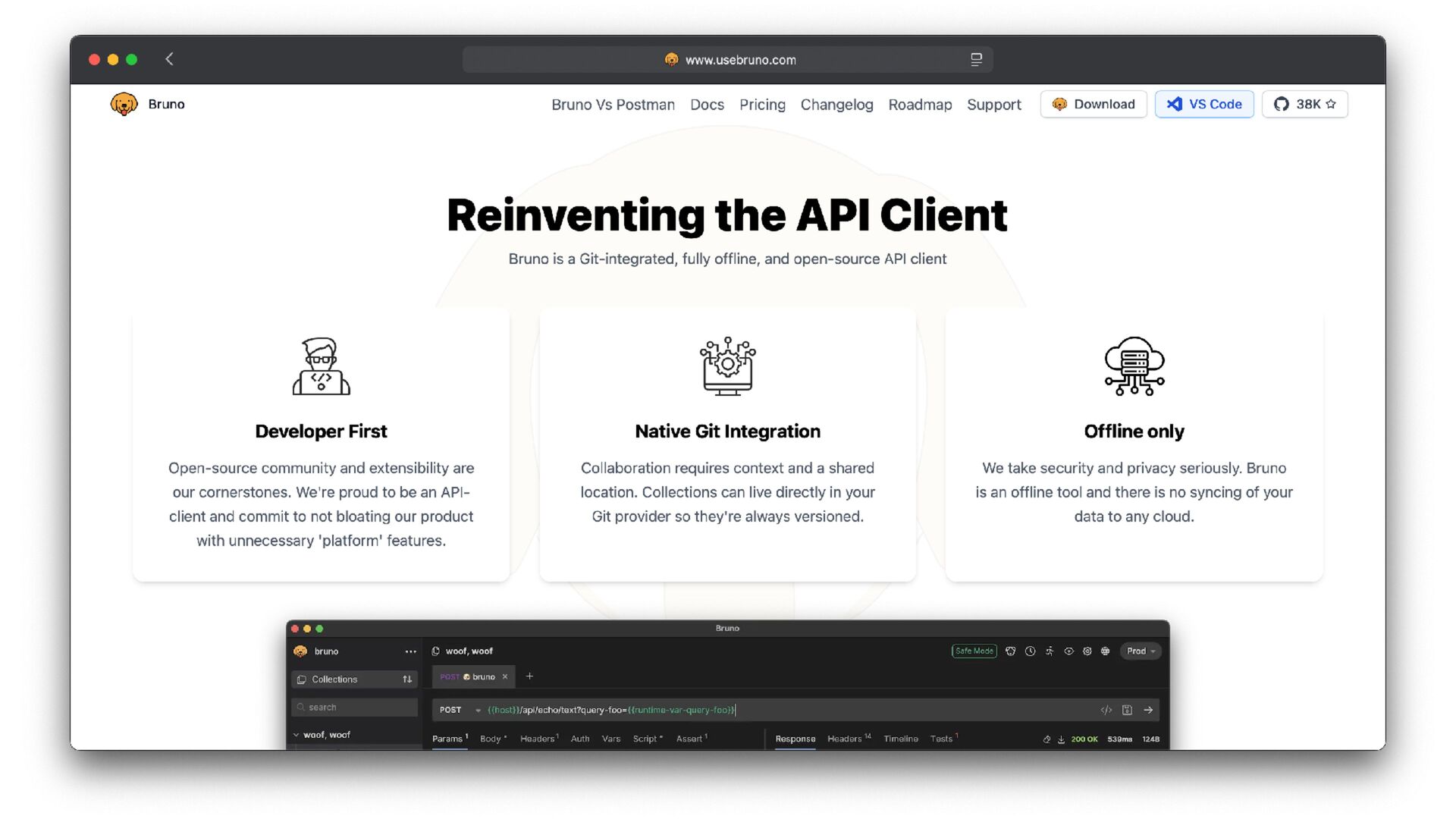This screenshot has width=1456, height=819.
Task: Open the Prod environment dropdown
Action: point(1140,651)
